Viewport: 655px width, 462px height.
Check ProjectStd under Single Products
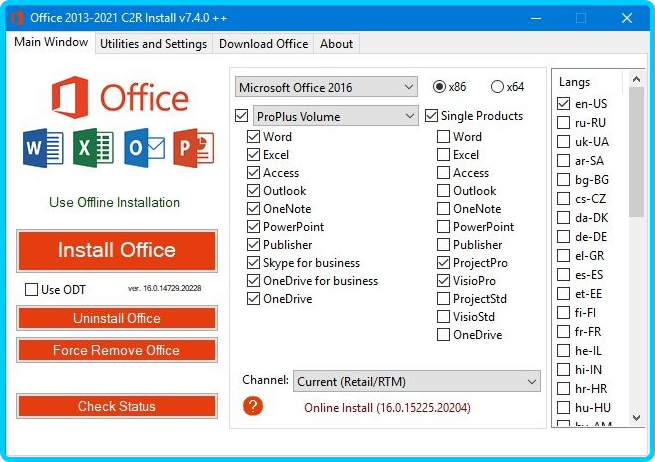[443, 298]
